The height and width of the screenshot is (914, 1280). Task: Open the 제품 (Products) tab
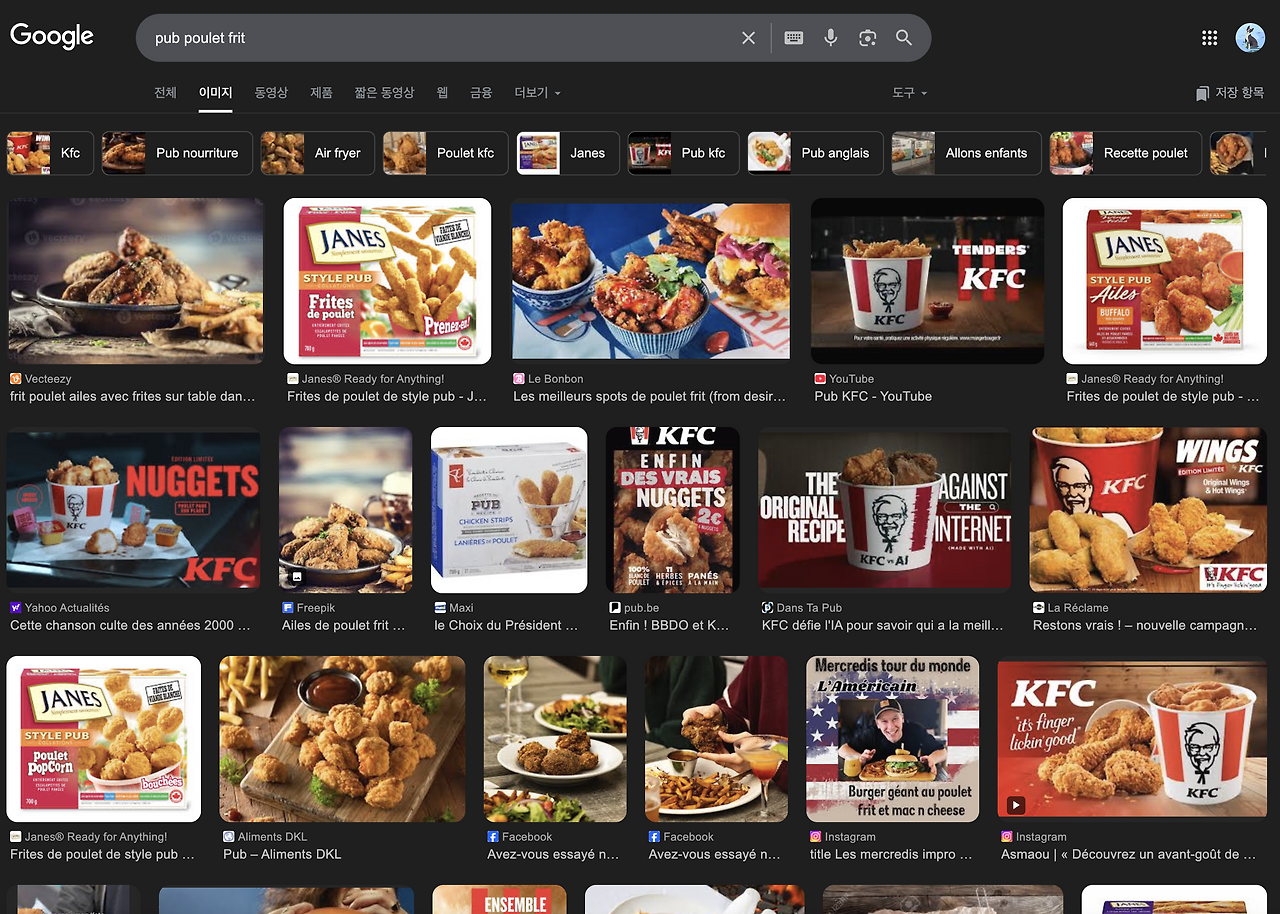pyautogui.click(x=321, y=93)
